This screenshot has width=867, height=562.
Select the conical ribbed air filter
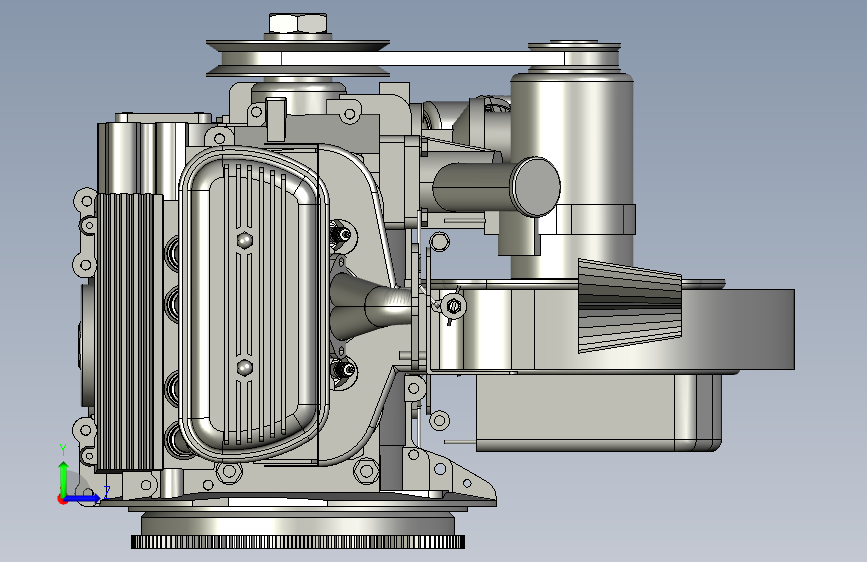[630, 305]
